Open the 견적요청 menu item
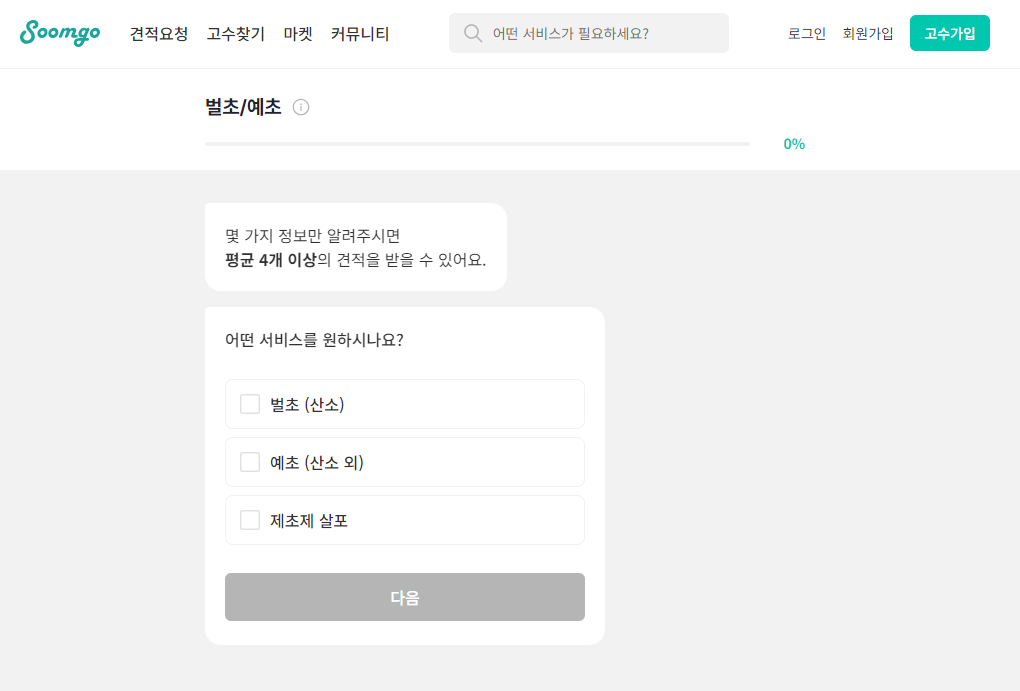The height and width of the screenshot is (691, 1020). (158, 33)
